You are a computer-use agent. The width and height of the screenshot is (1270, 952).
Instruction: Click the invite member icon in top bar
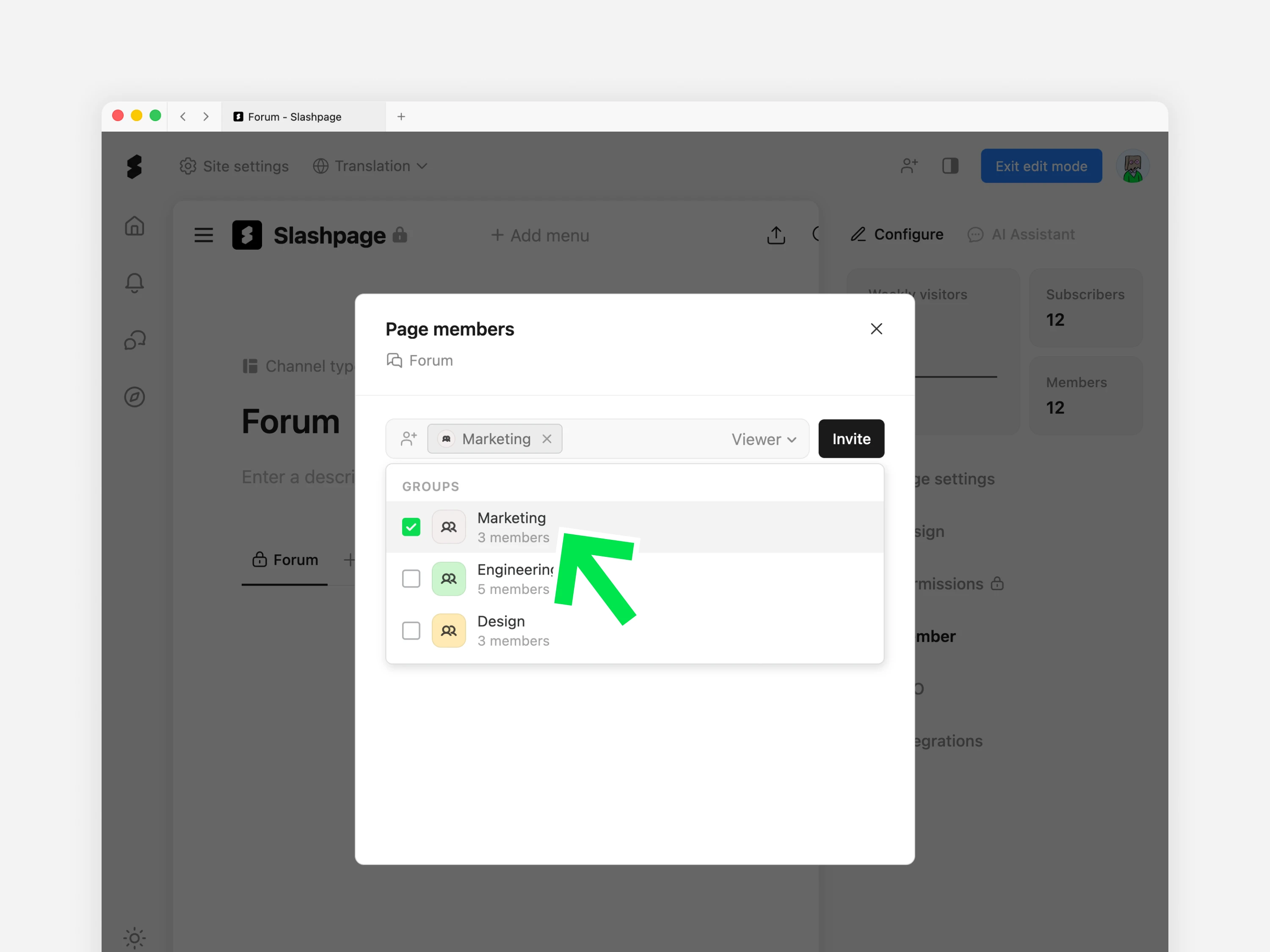[909, 166]
